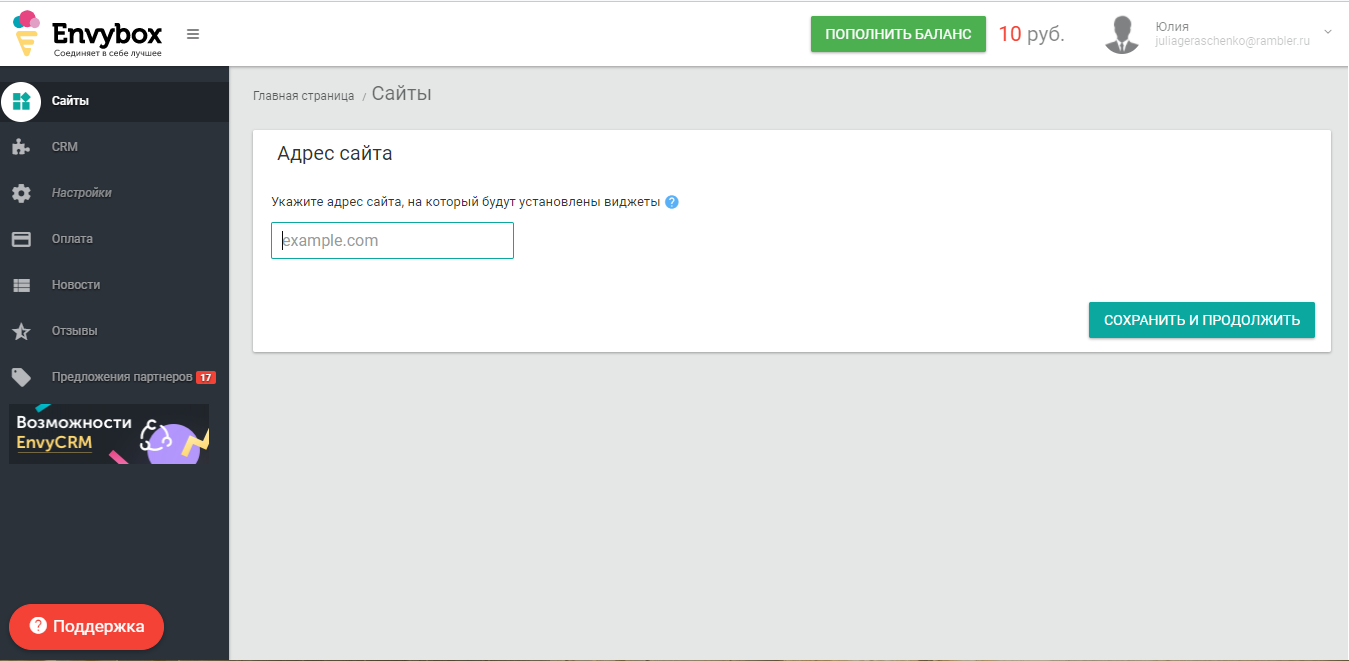
Task: Click the Предложения партнеров tag icon
Action: [x=21, y=377]
